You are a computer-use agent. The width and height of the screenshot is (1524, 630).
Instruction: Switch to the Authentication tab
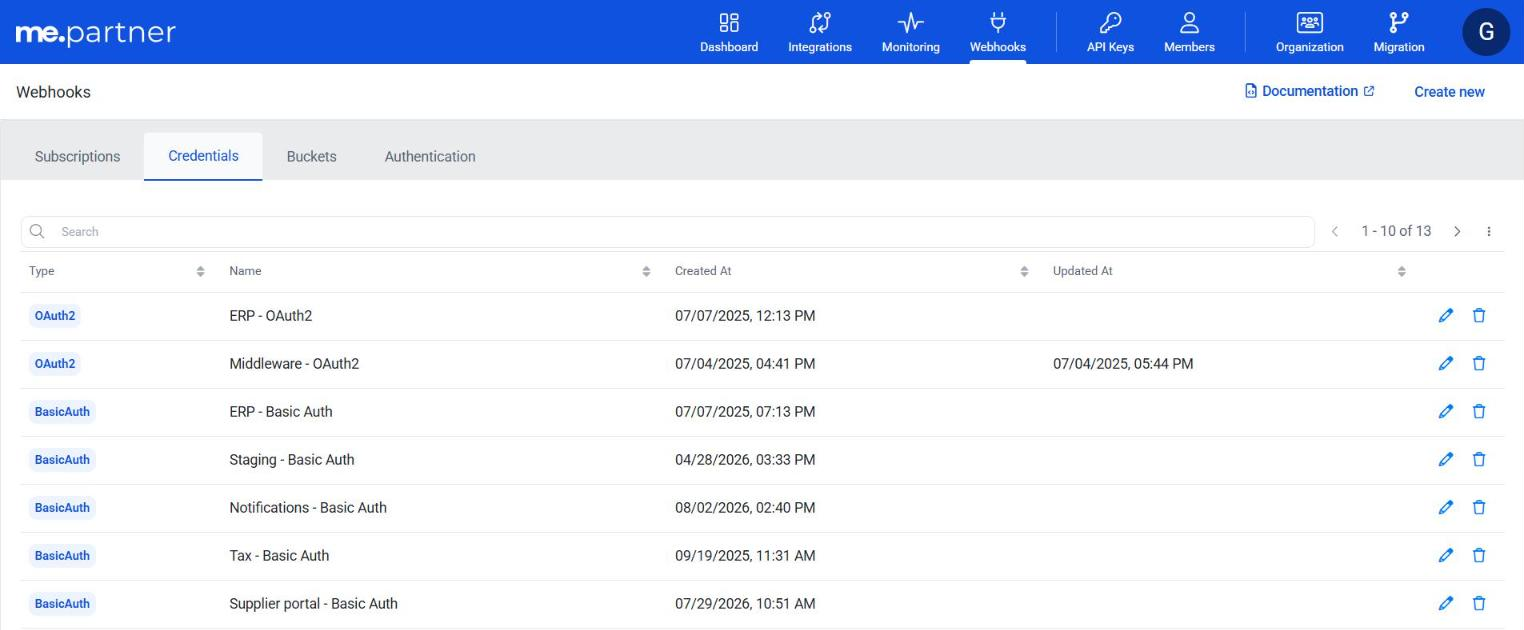point(430,156)
